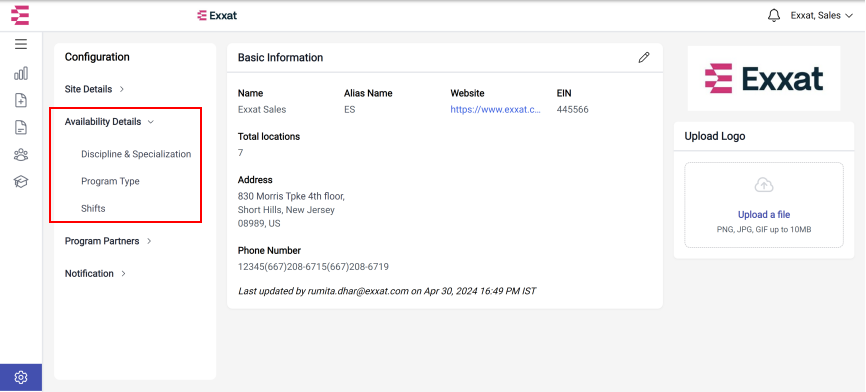Edit Basic Information with pencil icon
Viewport: 866px width, 392px height.
point(644,57)
